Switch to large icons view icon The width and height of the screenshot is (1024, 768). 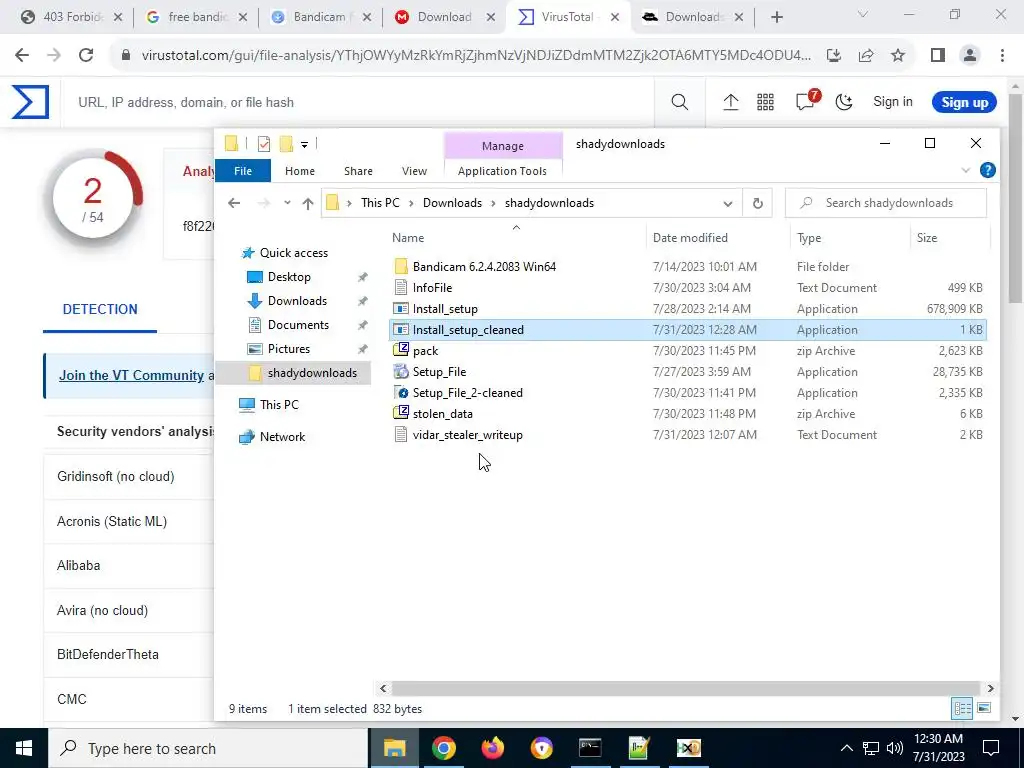984,709
